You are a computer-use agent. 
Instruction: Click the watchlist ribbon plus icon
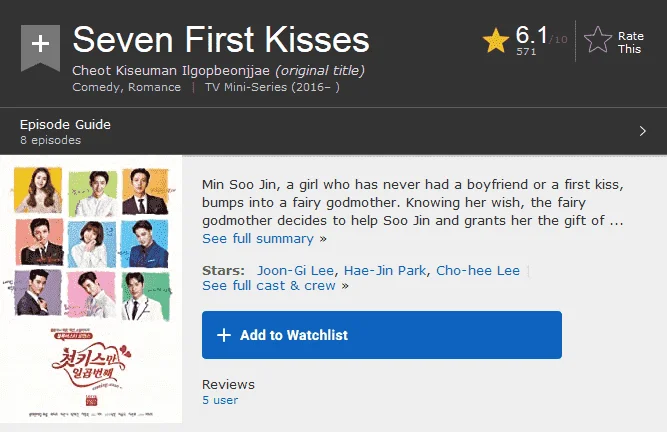coord(40,45)
